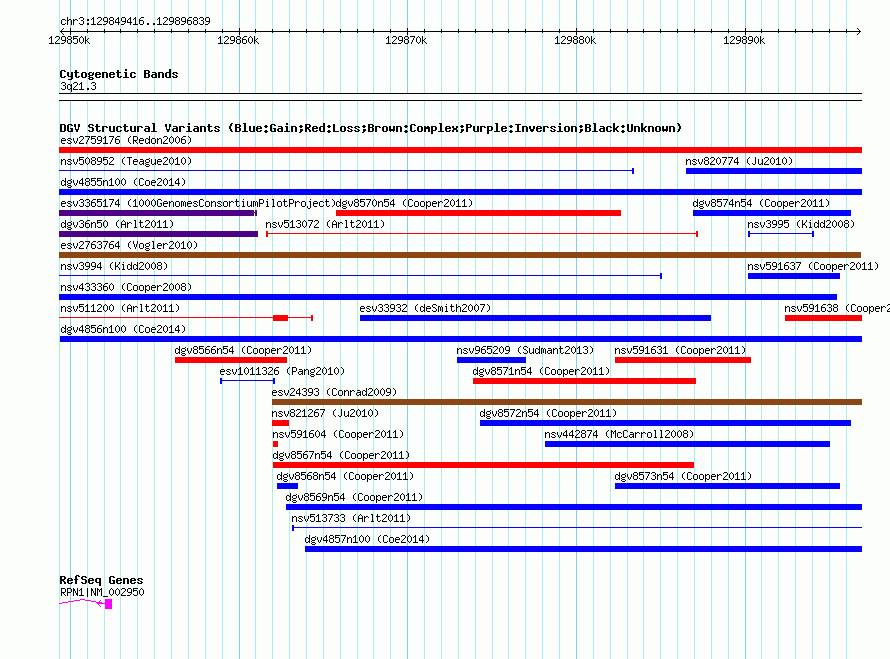Click the esv2763764 (Vogler2010) label
The image size is (890, 659).
[129, 245]
